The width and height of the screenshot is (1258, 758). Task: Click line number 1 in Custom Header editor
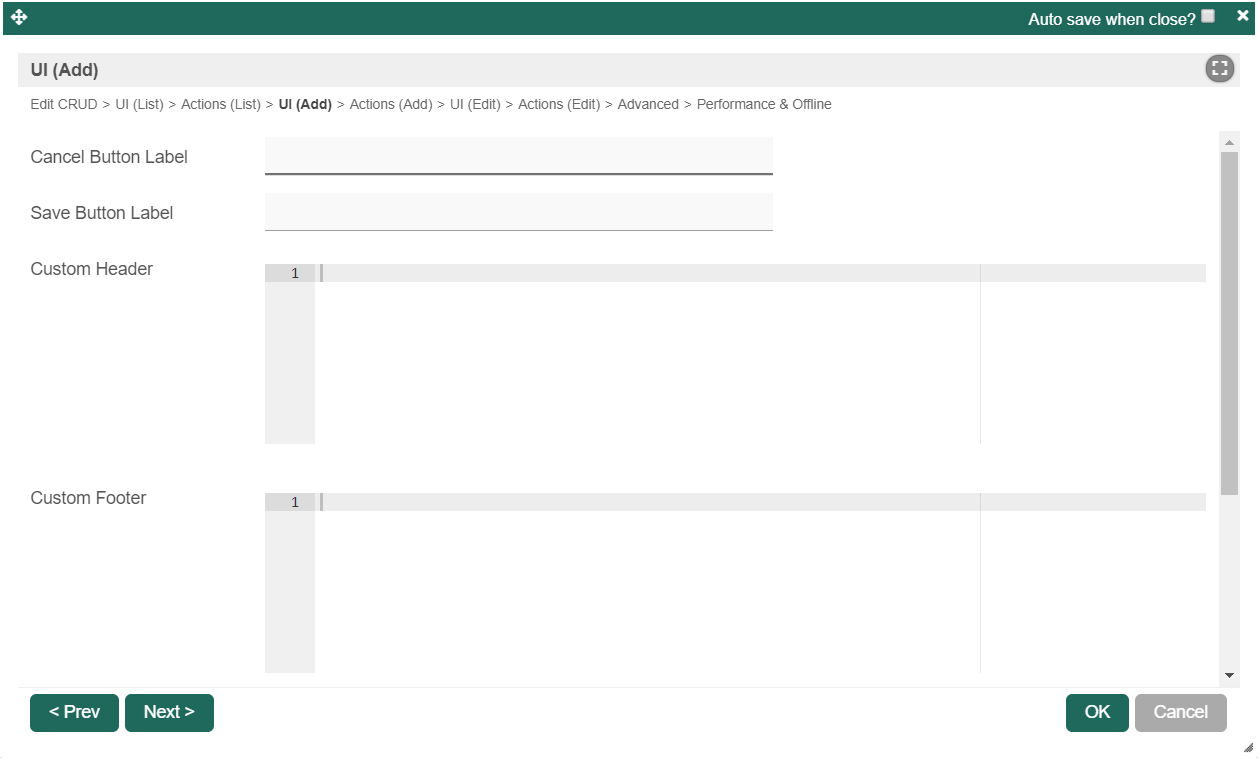coord(294,273)
